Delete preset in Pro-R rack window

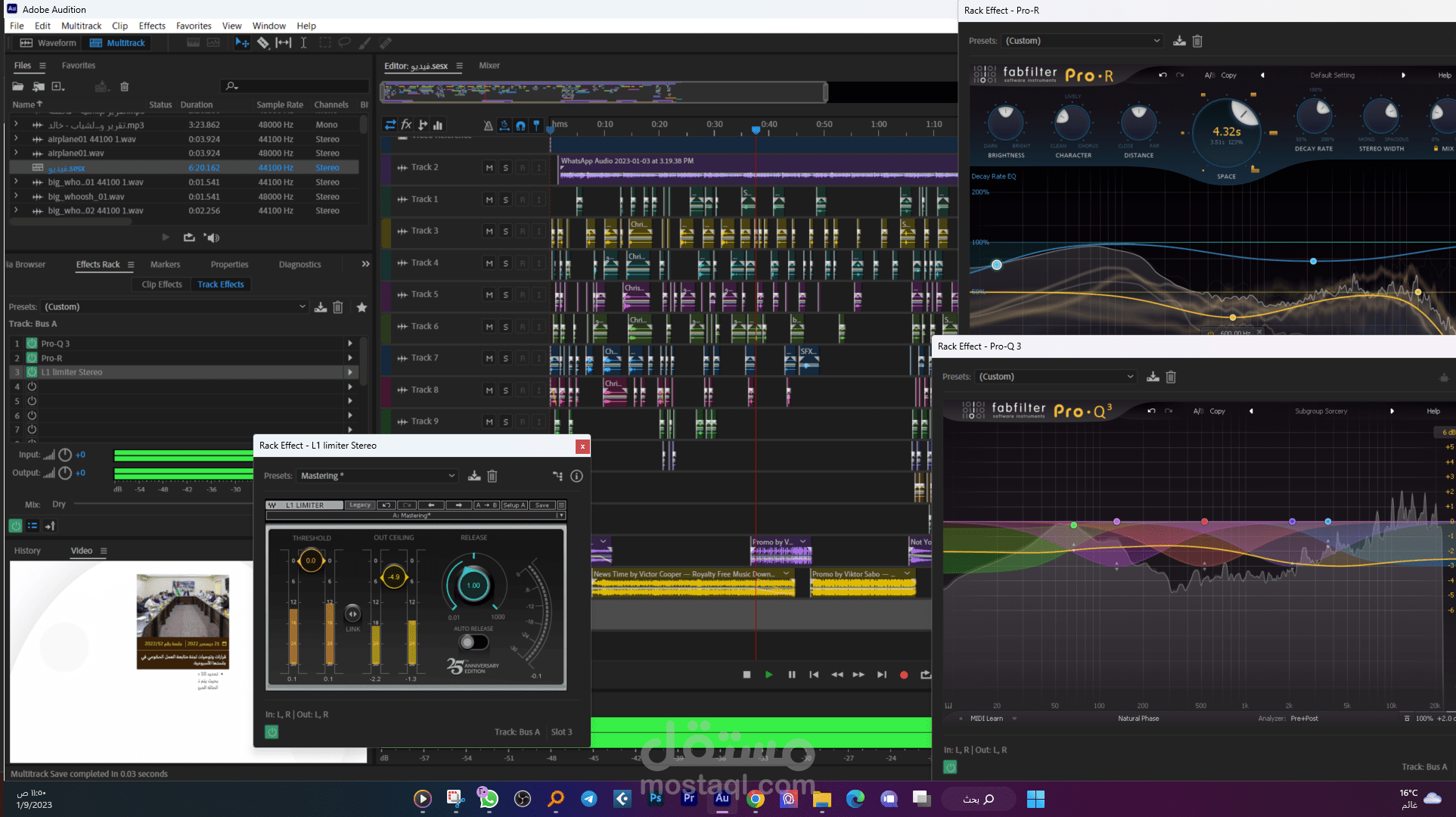click(1197, 41)
